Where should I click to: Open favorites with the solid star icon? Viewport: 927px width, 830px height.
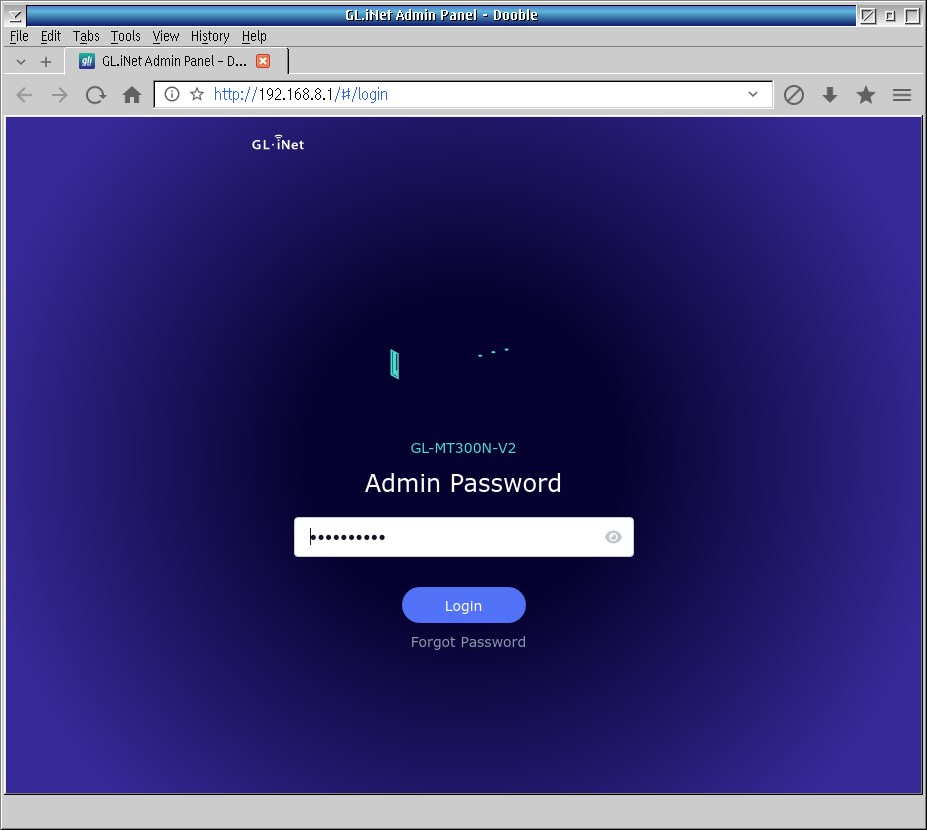point(866,95)
